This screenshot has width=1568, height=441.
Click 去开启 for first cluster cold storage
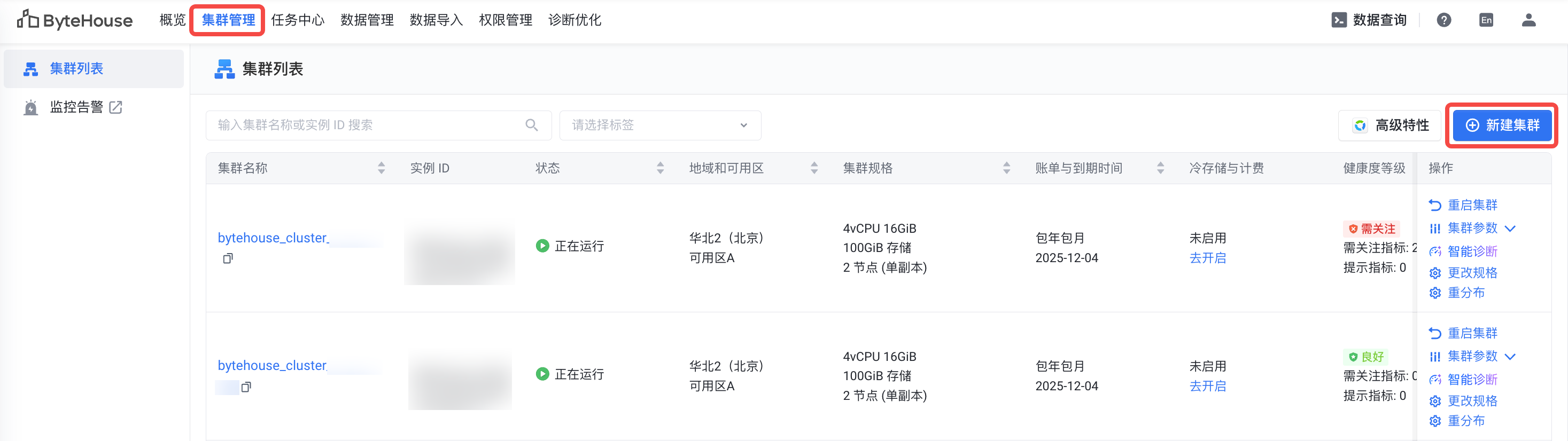(1207, 258)
